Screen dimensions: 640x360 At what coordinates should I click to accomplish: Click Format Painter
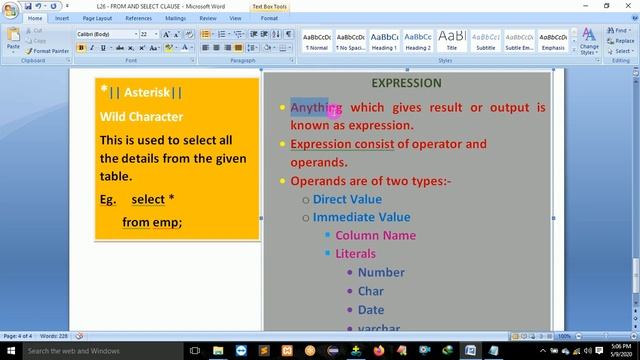point(47,51)
